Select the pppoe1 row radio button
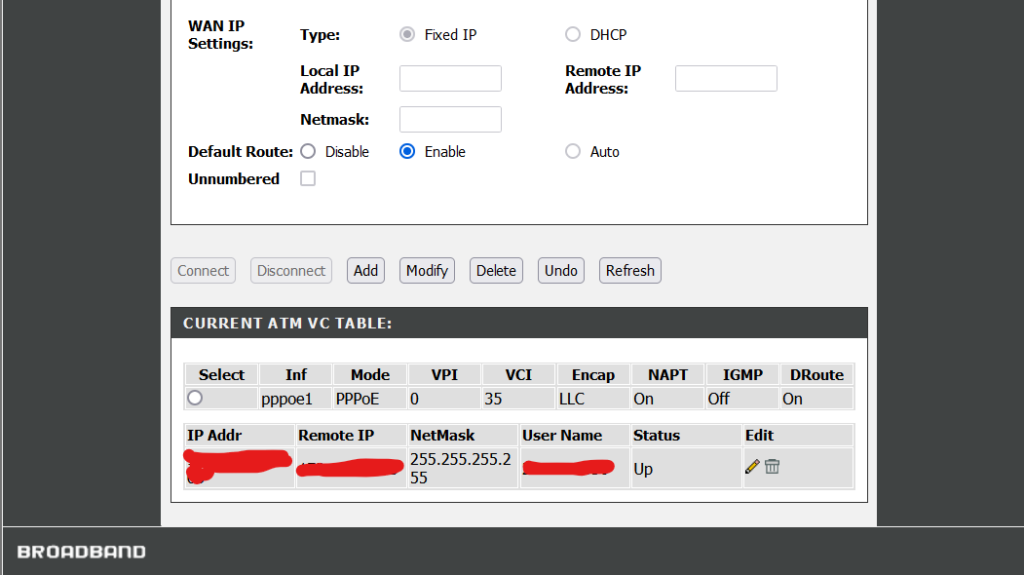This screenshot has height=575, width=1024. (x=195, y=398)
